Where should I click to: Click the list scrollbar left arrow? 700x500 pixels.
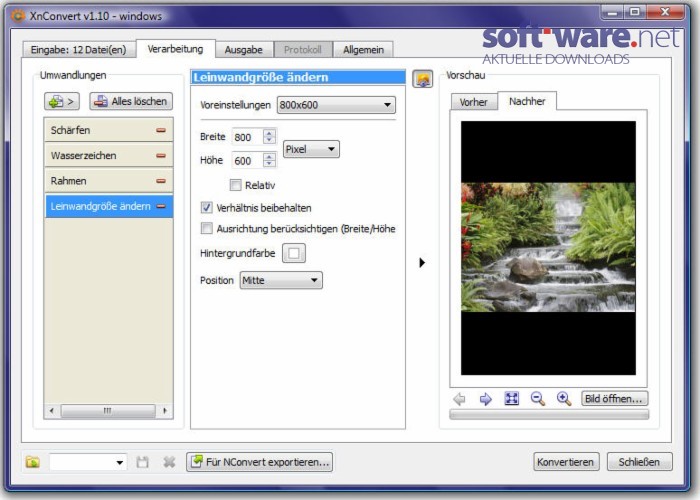pos(52,411)
